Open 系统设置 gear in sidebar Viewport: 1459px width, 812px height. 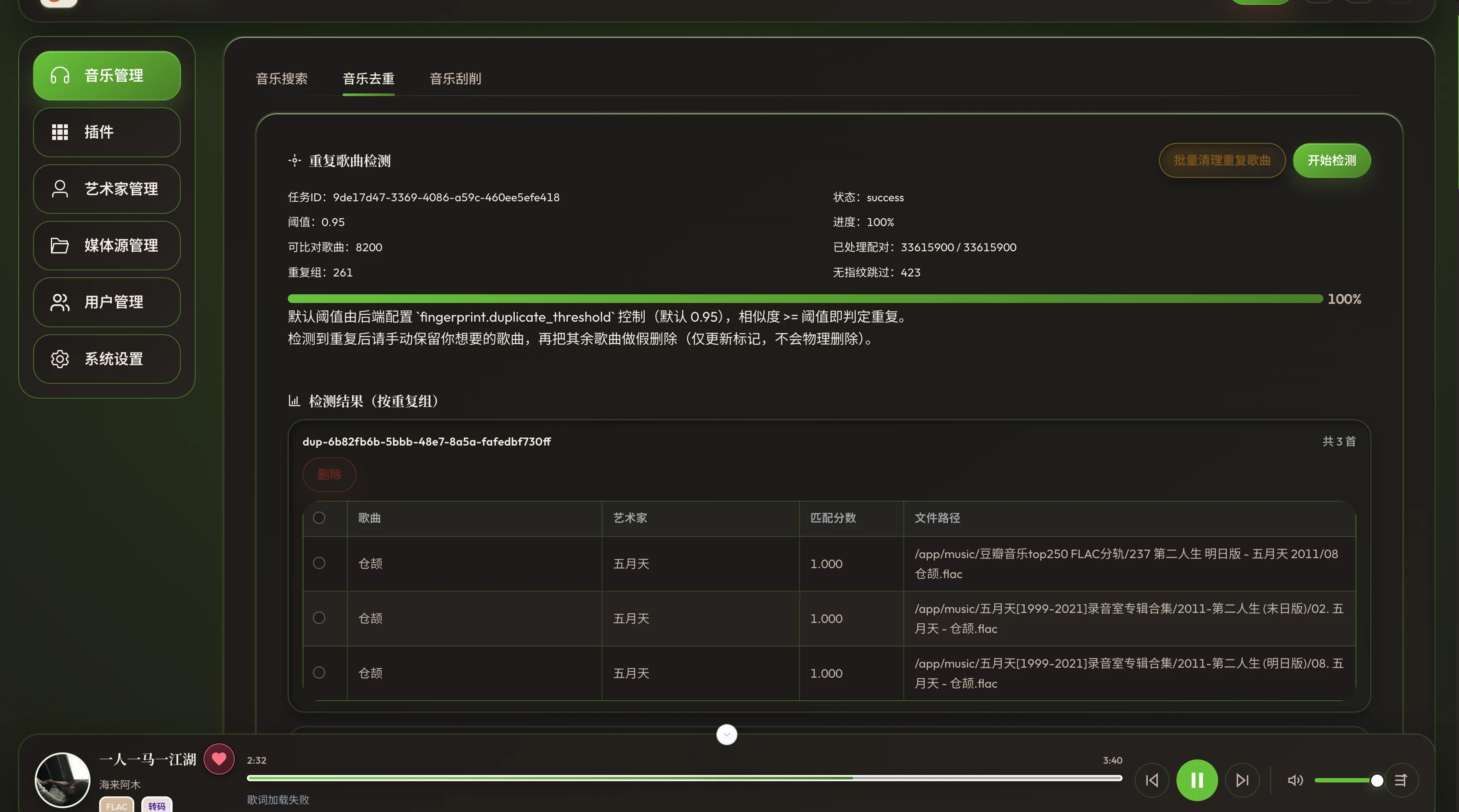pyautogui.click(x=60, y=359)
